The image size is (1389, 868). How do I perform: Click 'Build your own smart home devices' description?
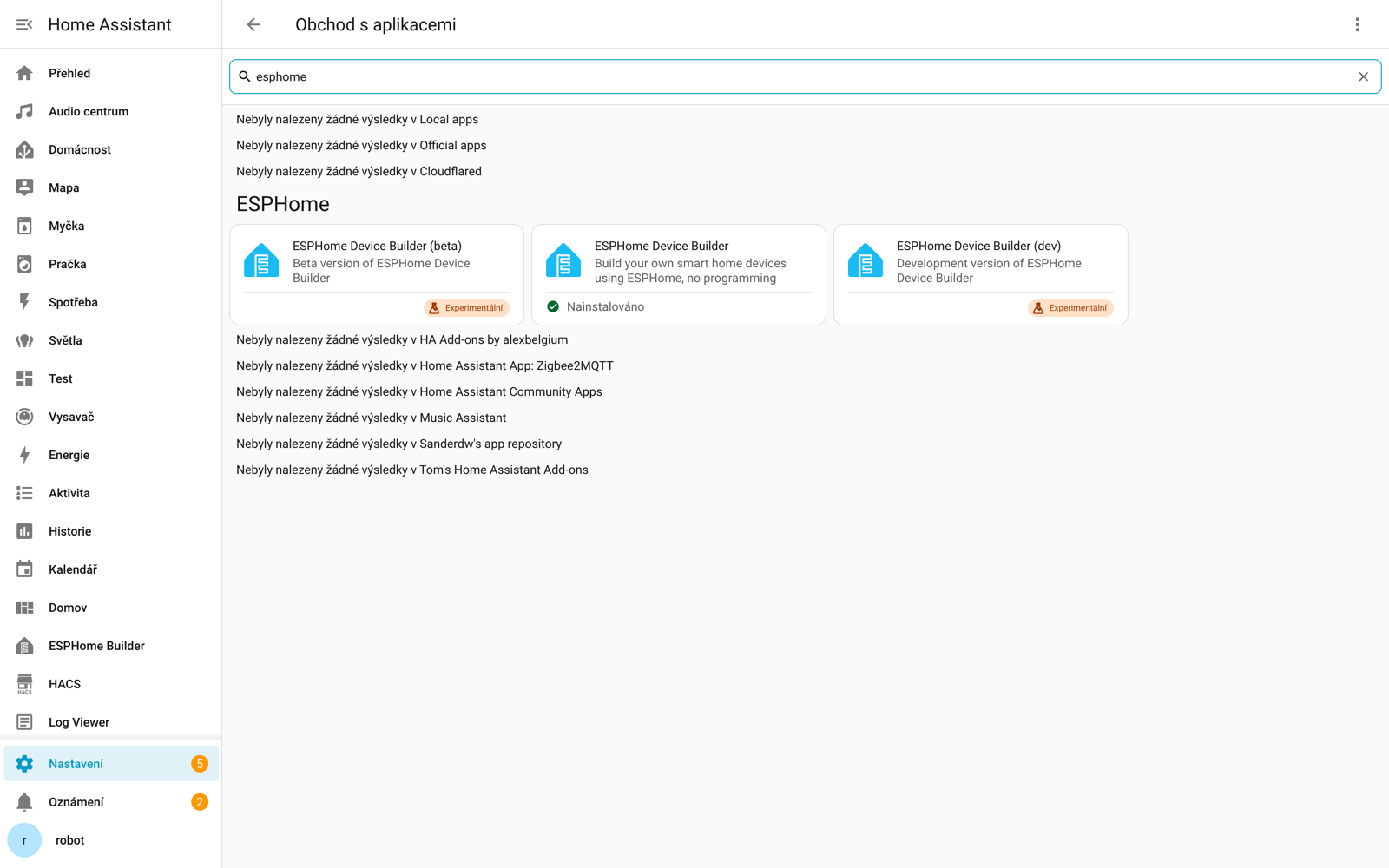(690, 271)
